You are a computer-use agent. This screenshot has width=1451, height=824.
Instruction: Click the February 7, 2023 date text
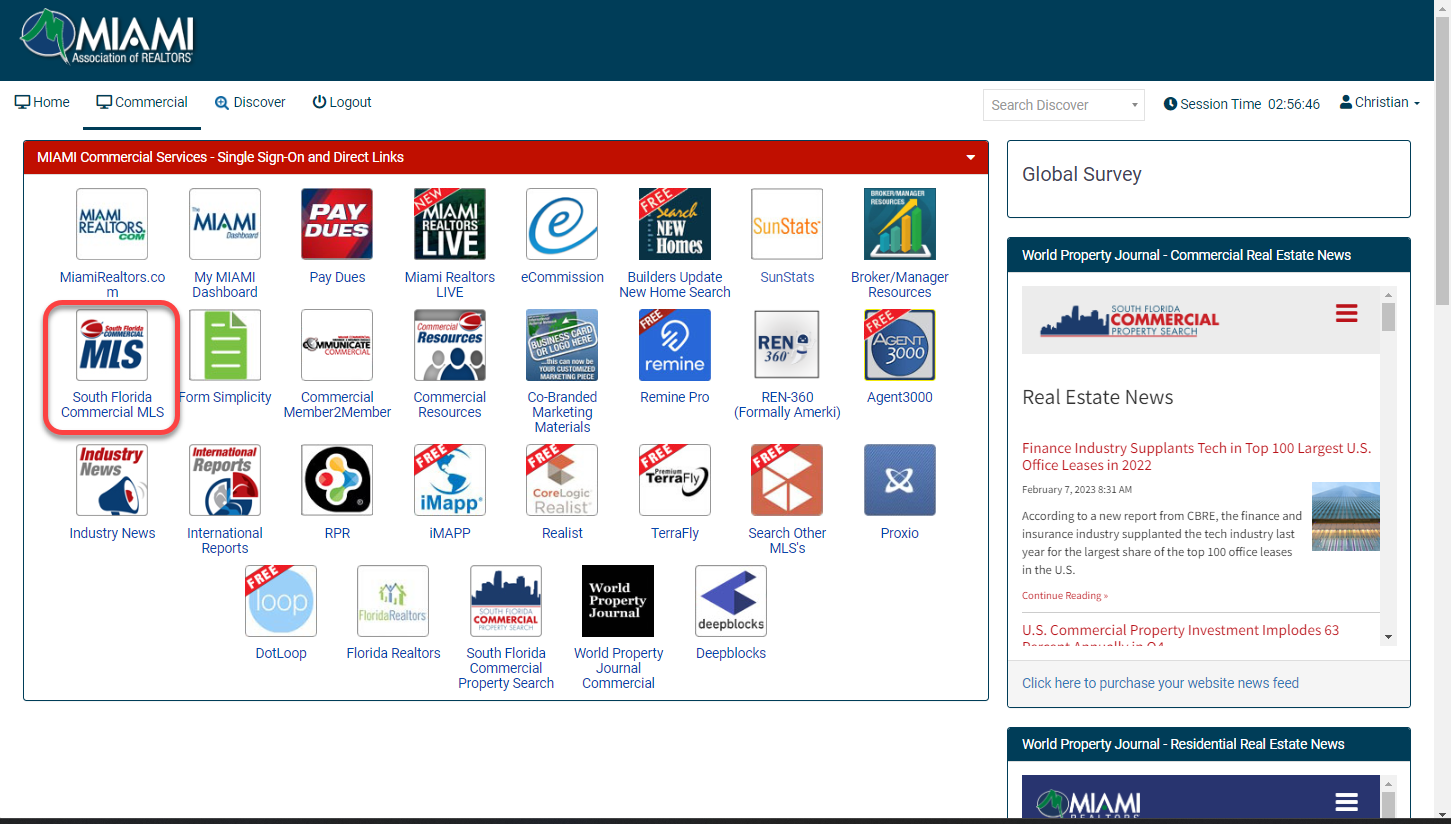pos(1077,490)
